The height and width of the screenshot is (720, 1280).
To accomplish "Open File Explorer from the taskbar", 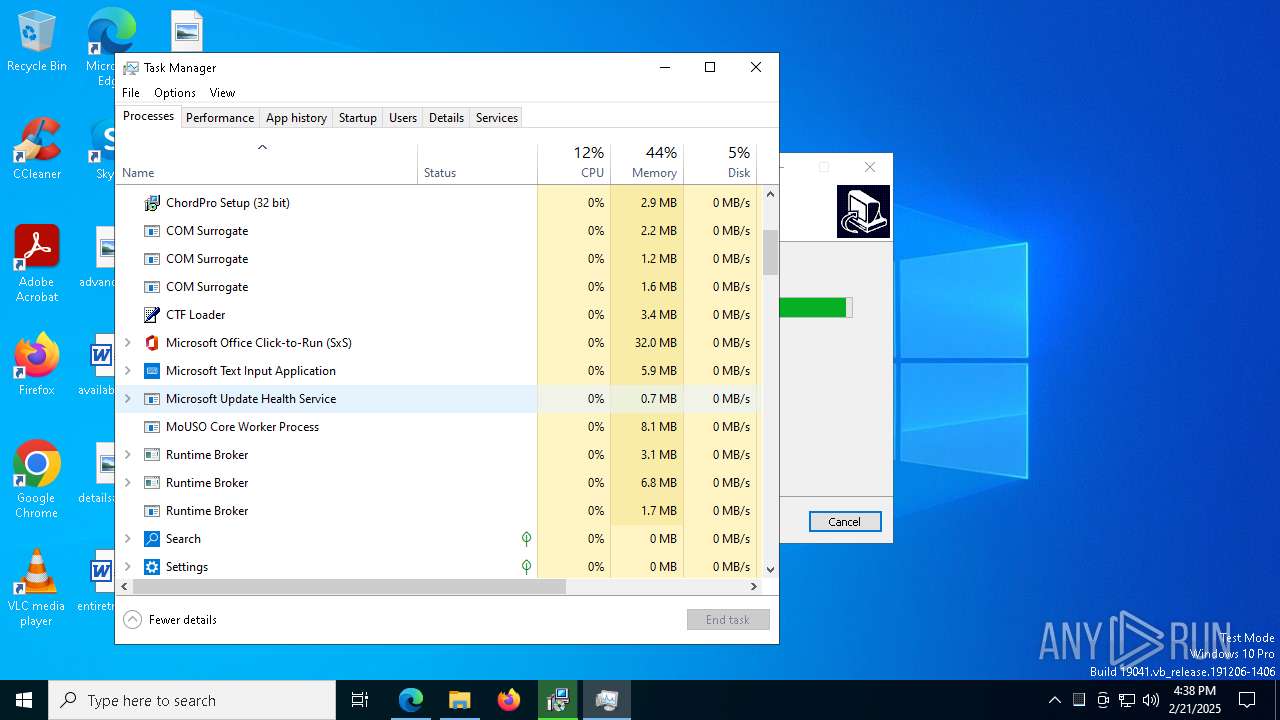I will (x=460, y=700).
